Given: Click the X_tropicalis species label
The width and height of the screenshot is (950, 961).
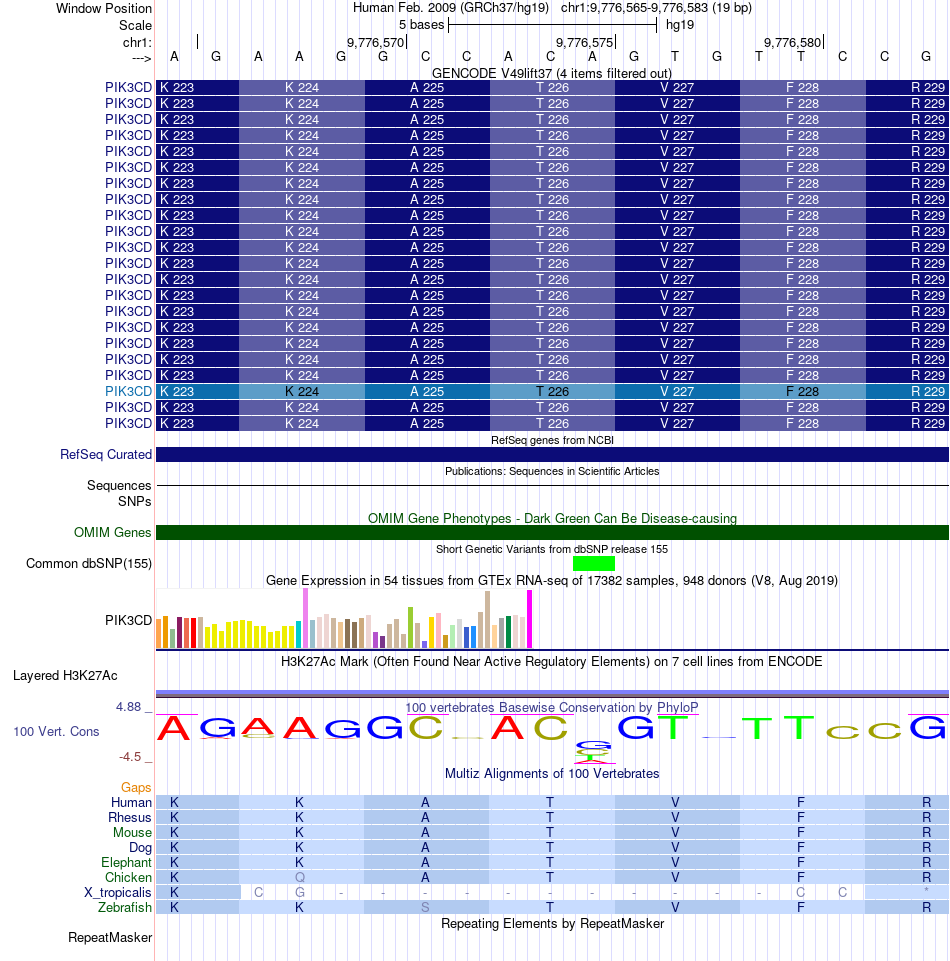Looking at the screenshot, I should (118, 892).
